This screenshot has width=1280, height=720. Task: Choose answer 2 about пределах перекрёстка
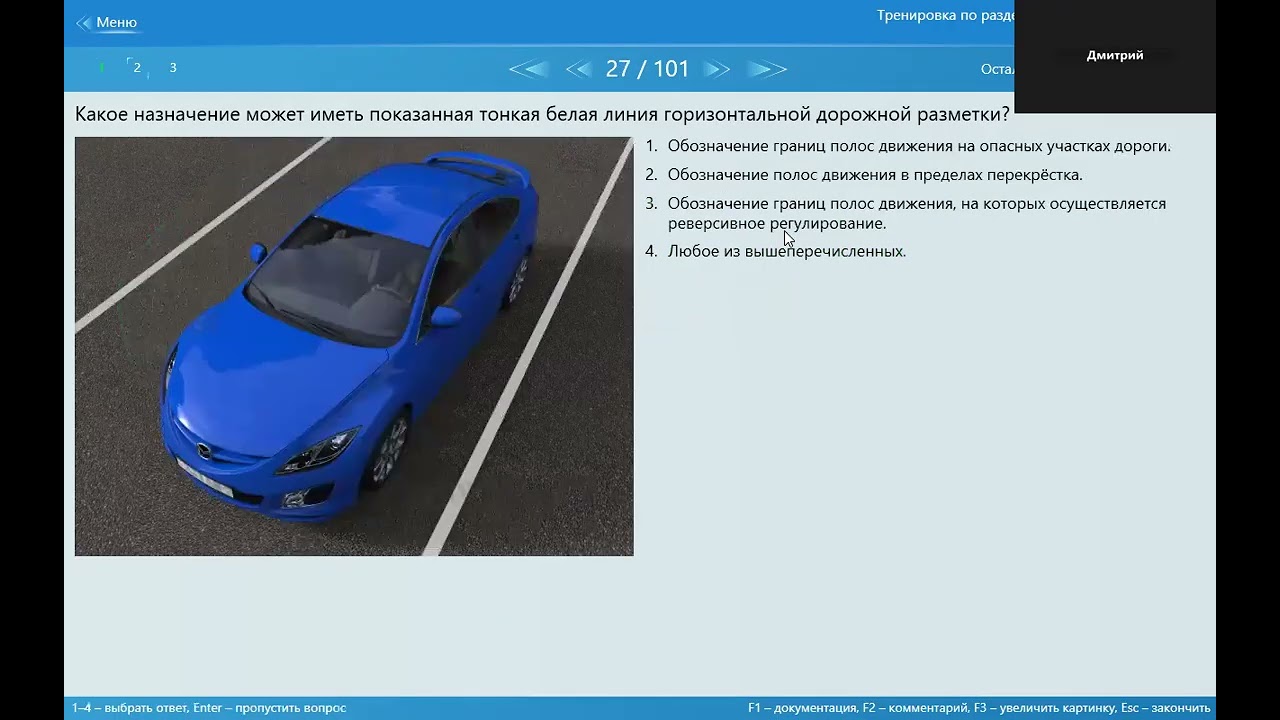(864, 175)
